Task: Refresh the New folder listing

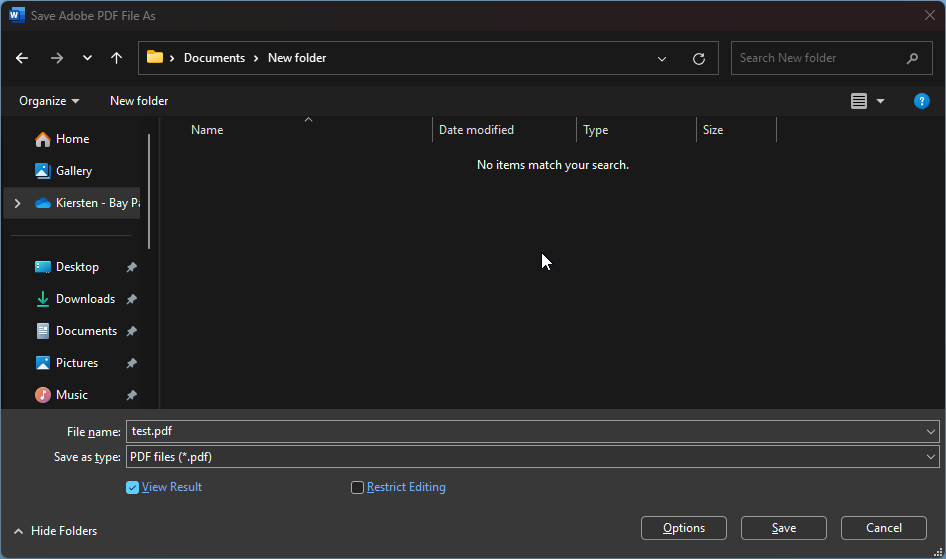Action: 699,58
